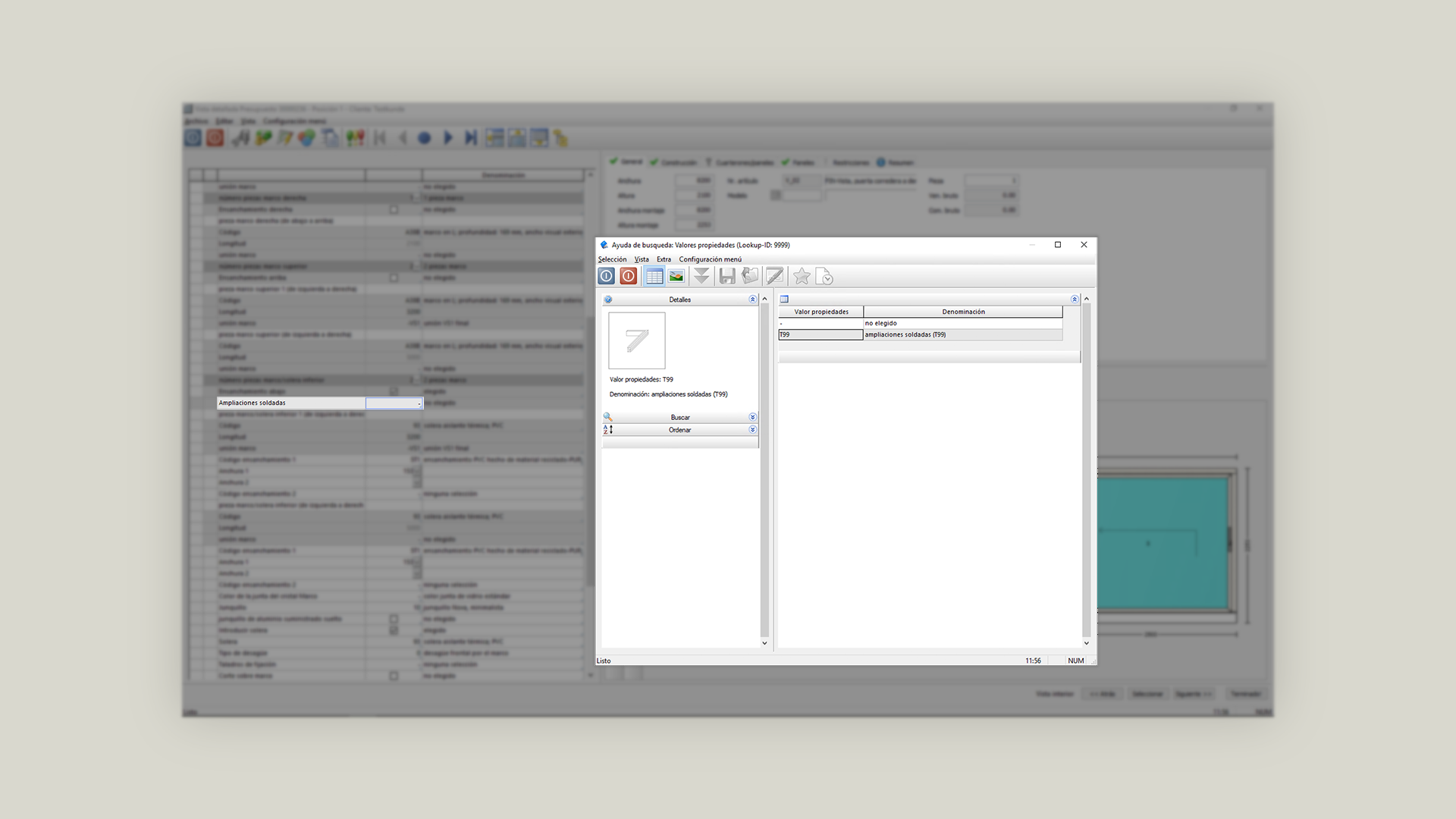Click the profile preview thumbnail in Detalles
This screenshot has width=1456, height=819.
(637, 340)
